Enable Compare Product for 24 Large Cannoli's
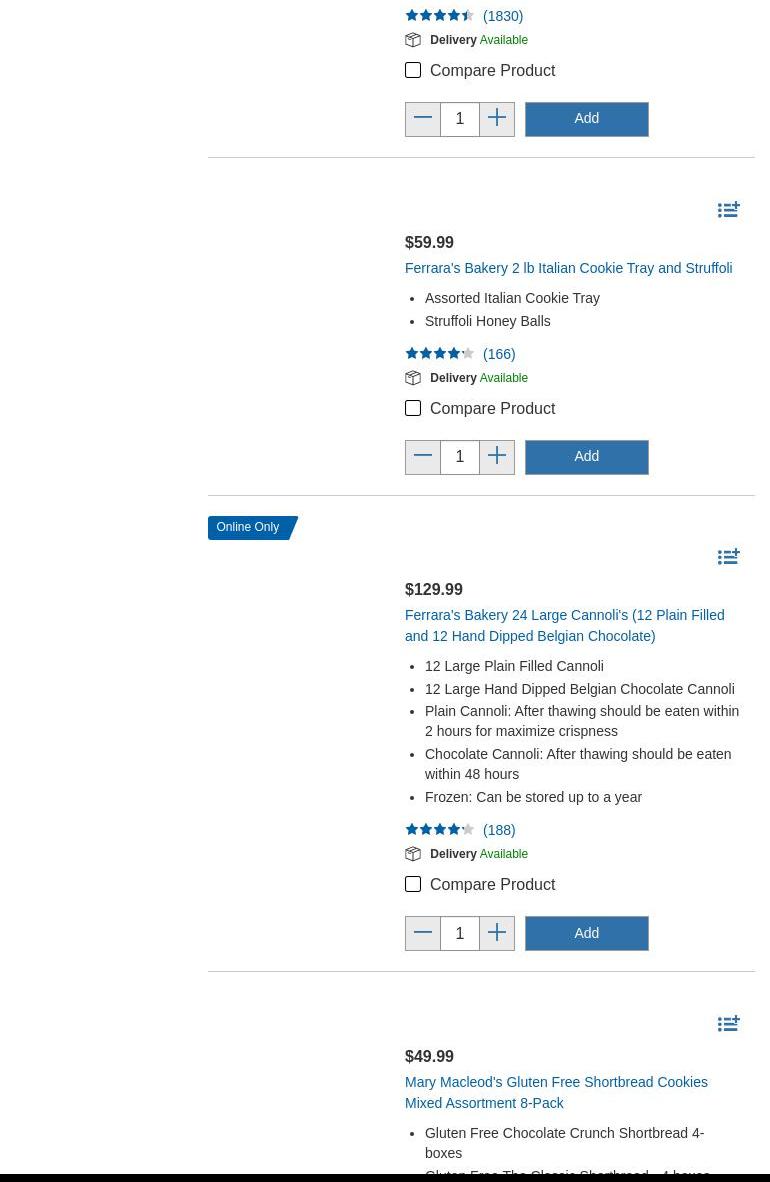Viewport: 770px width, 1182px height. click(413, 885)
